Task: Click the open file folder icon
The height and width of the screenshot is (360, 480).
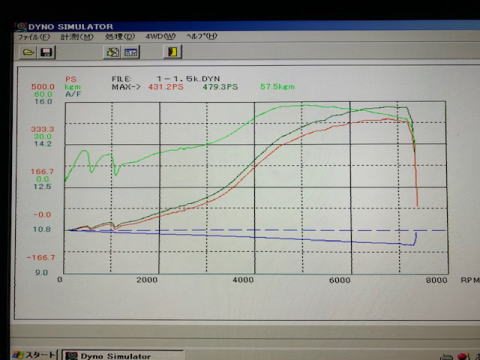Action: point(28,52)
